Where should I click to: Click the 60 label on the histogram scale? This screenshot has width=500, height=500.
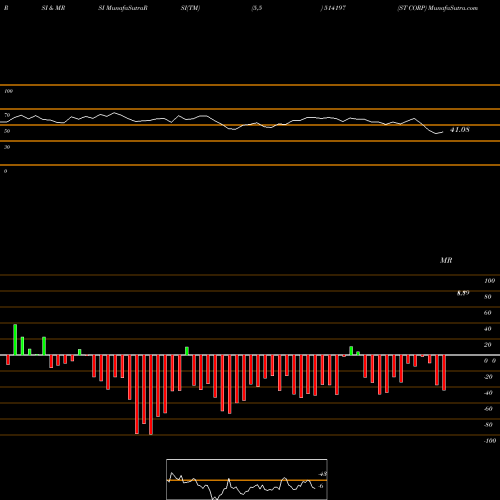pyautogui.click(x=488, y=313)
